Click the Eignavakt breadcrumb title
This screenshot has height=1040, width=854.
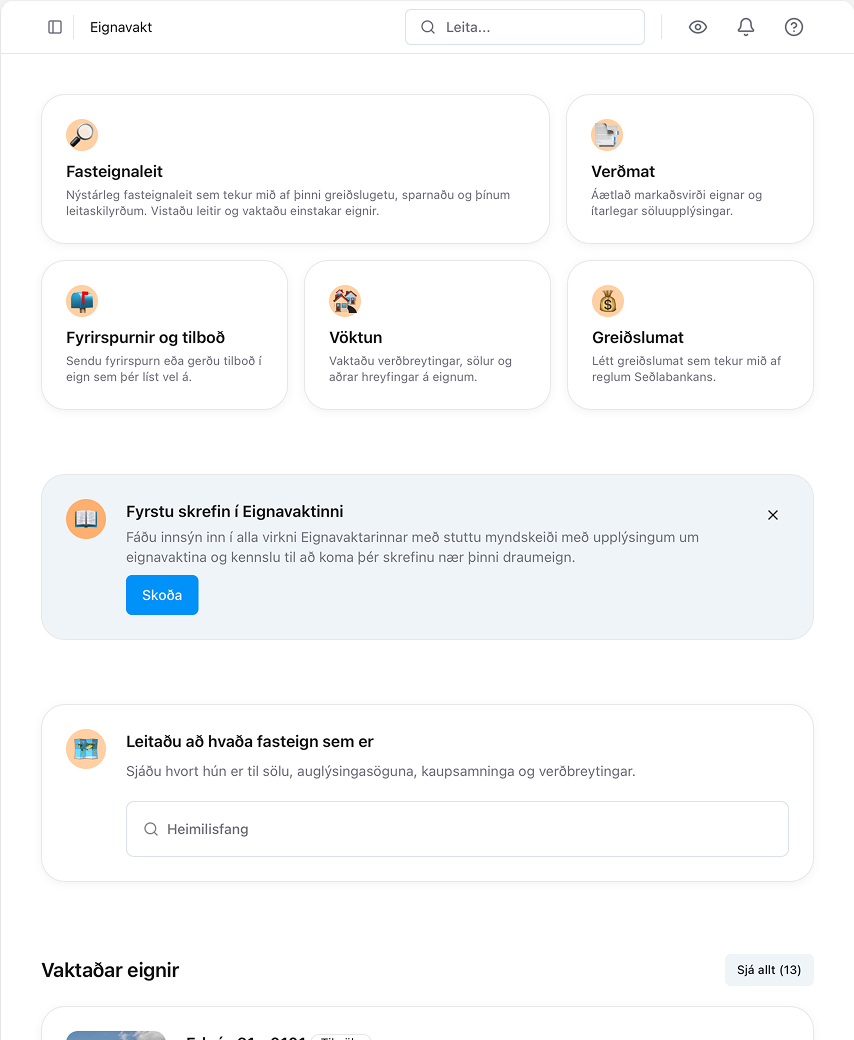(121, 27)
